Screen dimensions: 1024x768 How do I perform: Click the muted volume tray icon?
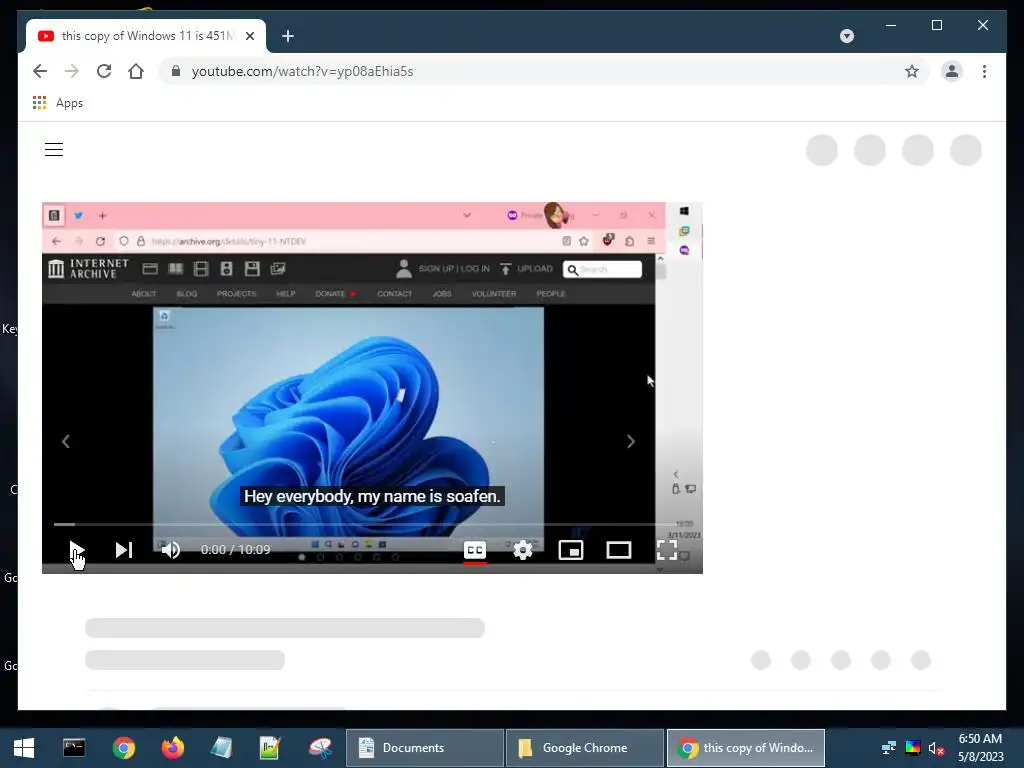936,748
